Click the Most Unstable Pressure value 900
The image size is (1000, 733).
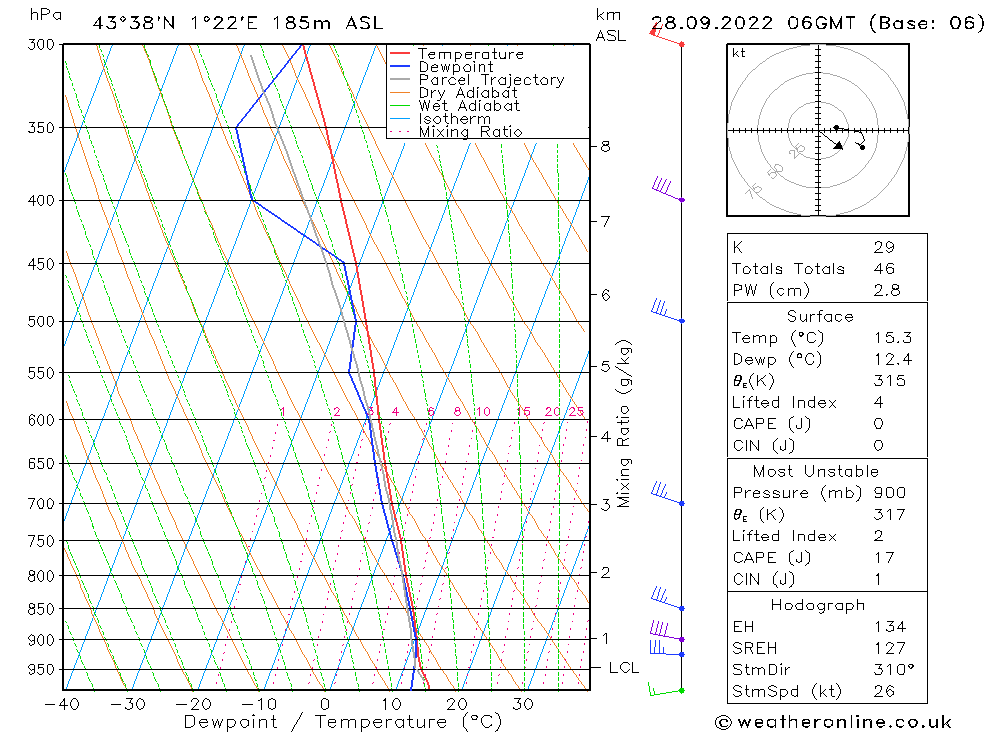(890, 492)
